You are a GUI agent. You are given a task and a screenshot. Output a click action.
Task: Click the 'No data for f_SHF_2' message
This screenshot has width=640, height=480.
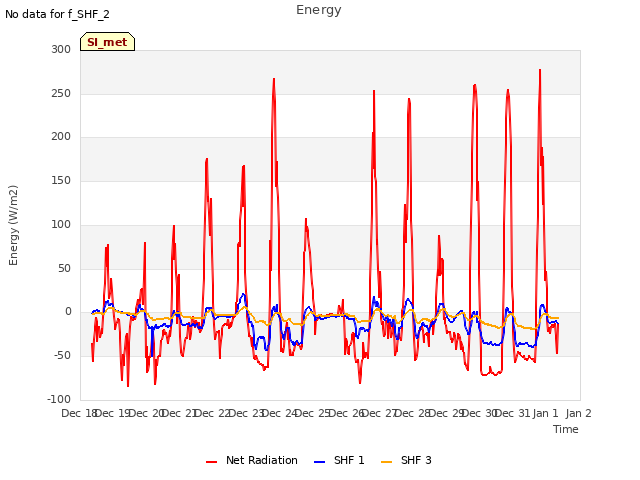57,15
